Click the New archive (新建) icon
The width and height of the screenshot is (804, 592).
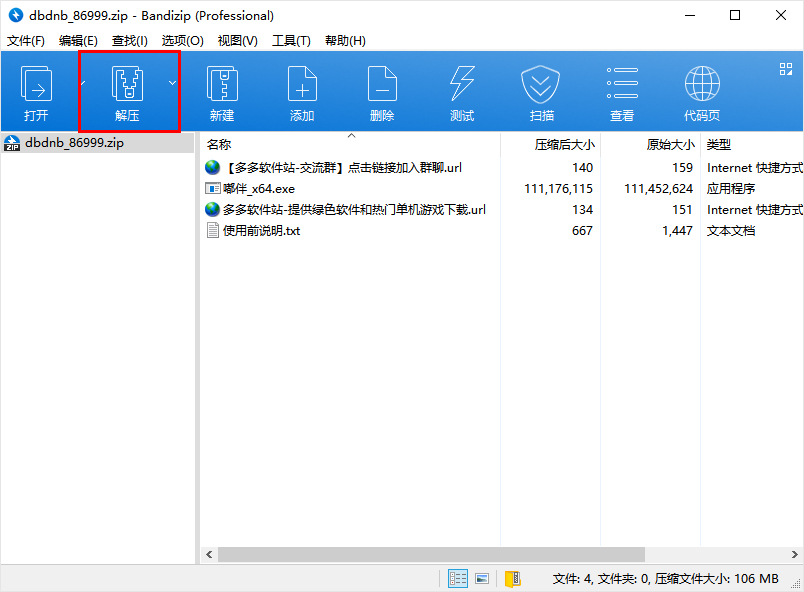point(222,84)
